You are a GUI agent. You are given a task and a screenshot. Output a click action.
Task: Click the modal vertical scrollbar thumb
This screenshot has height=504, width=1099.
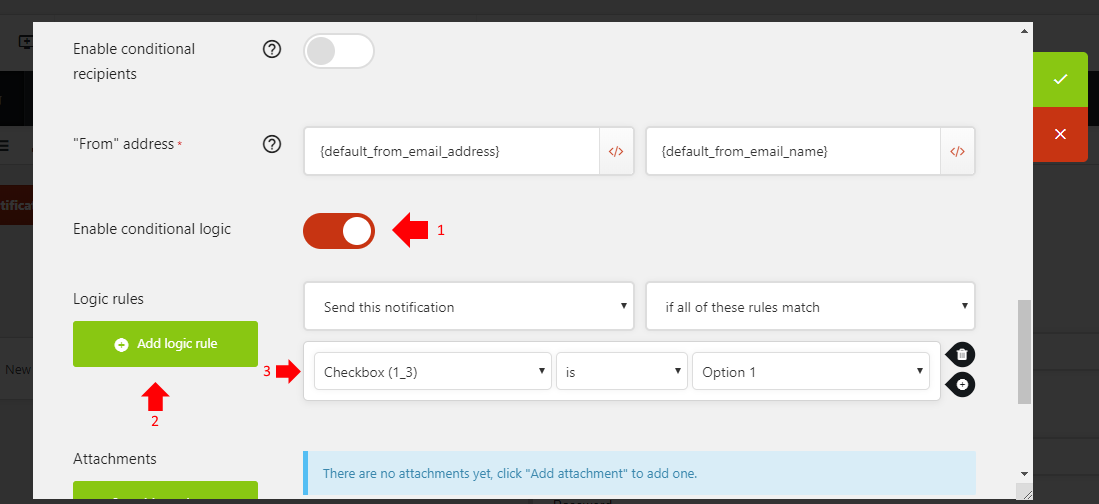[1024, 350]
